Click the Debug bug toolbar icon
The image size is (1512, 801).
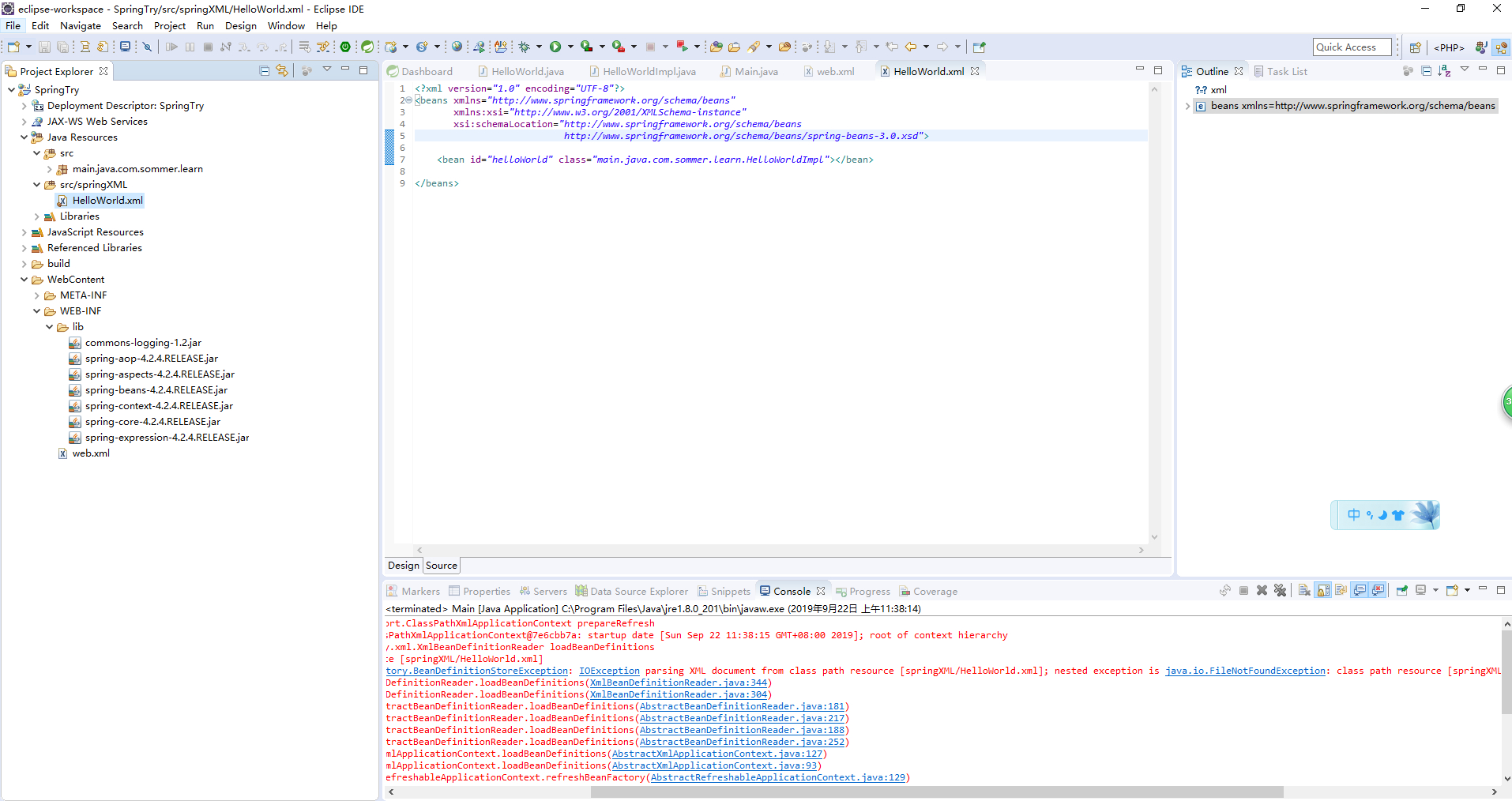524,47
